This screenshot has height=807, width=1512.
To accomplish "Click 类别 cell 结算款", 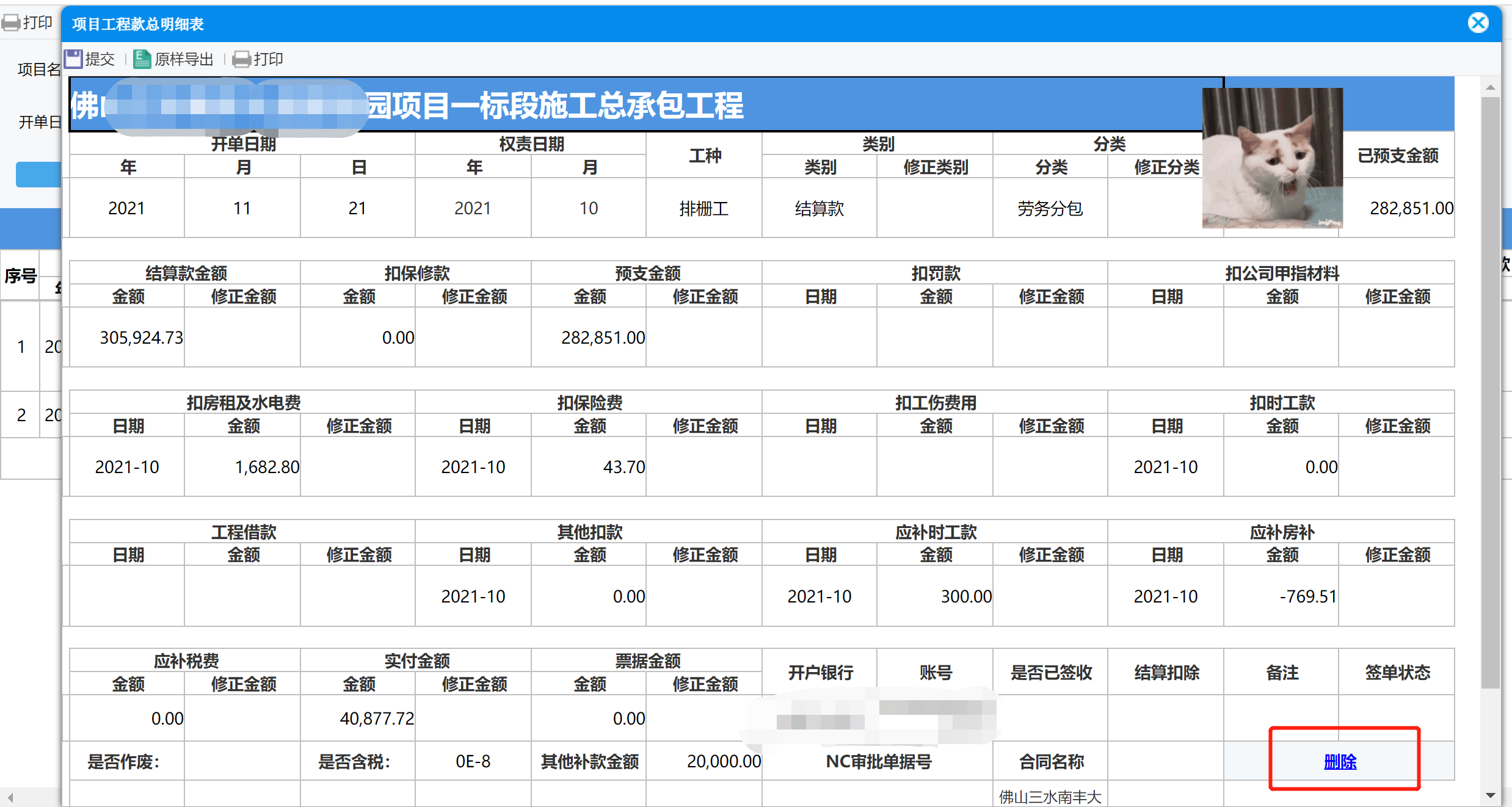I will (x=820, y=208).
